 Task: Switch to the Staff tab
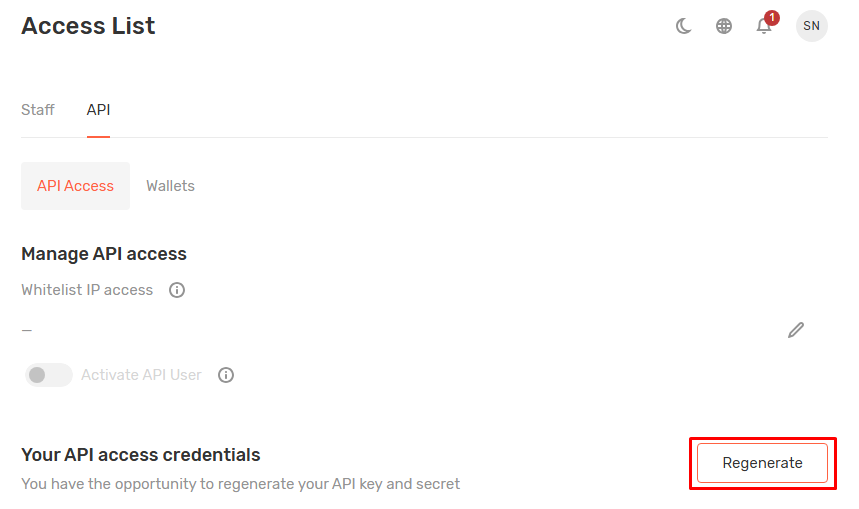(38, 110)
